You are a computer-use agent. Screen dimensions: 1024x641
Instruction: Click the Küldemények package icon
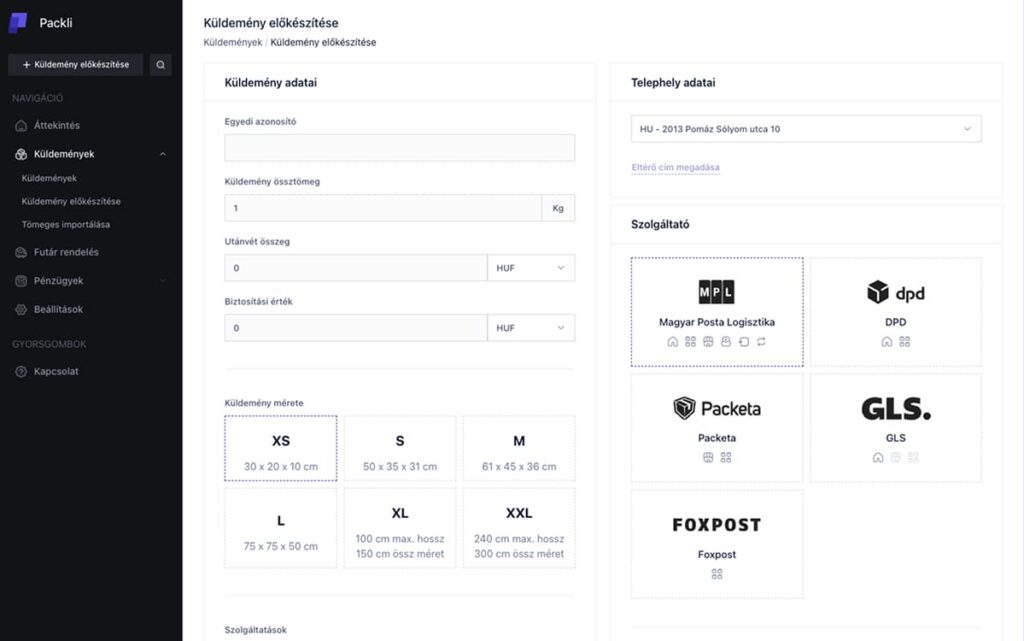[x=21, y=155]
